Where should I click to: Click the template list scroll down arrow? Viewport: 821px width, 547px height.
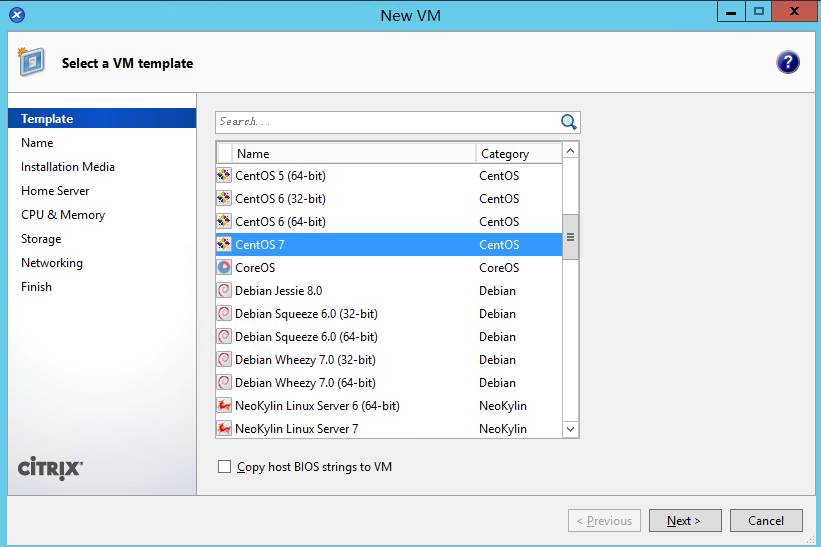click(x=570, y=429)
